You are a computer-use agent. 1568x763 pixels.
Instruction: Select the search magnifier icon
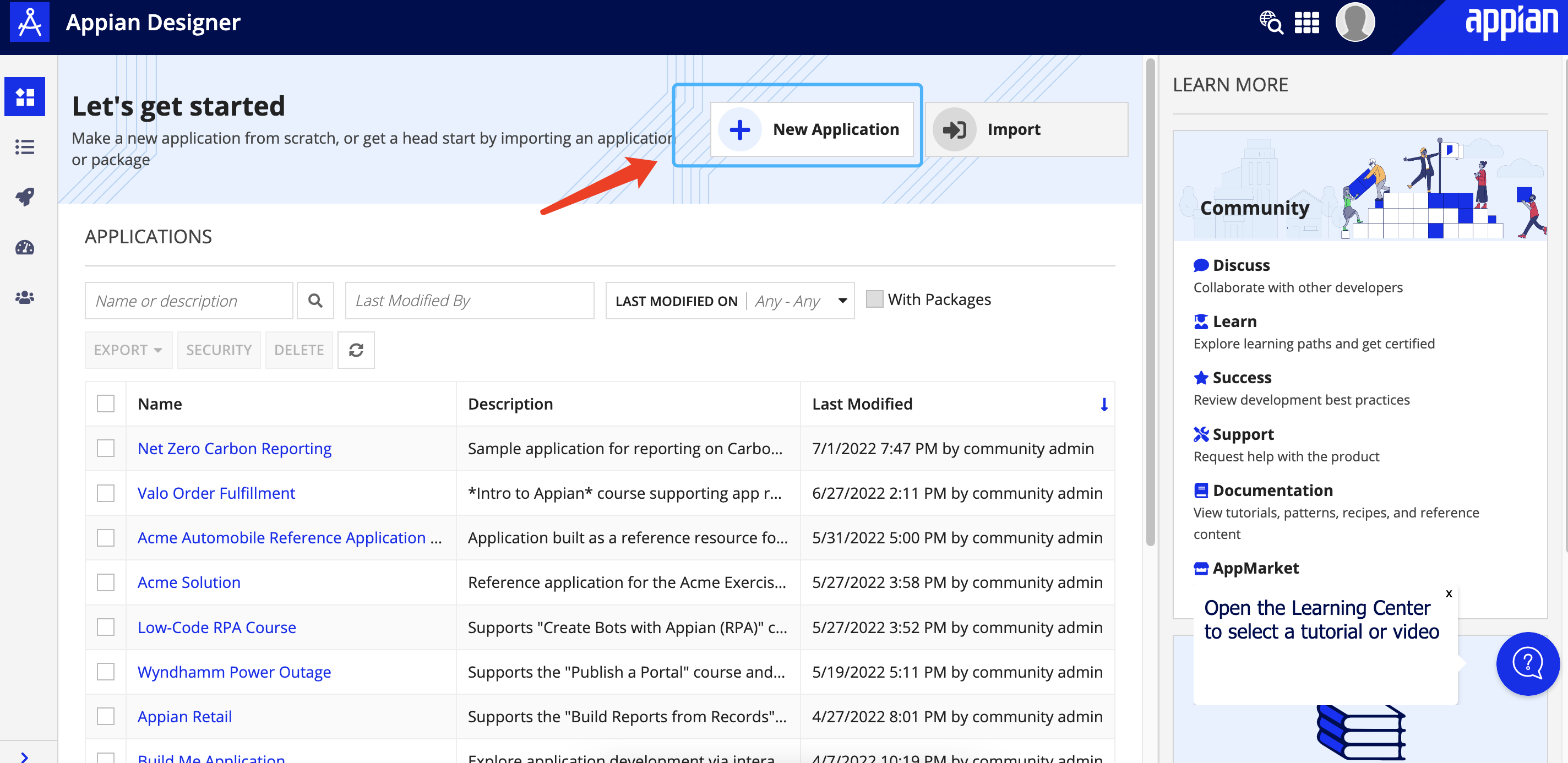tap(316, 299)
